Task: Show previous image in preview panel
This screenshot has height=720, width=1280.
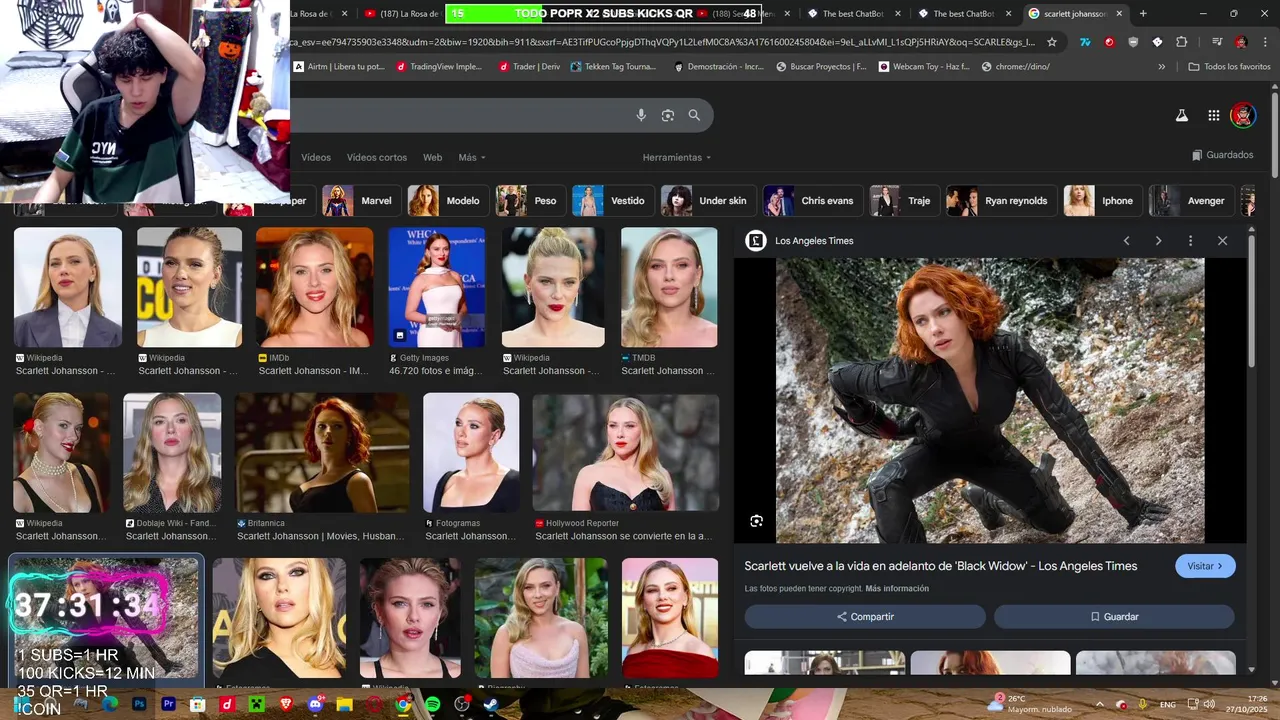Action: [1126, 241]
